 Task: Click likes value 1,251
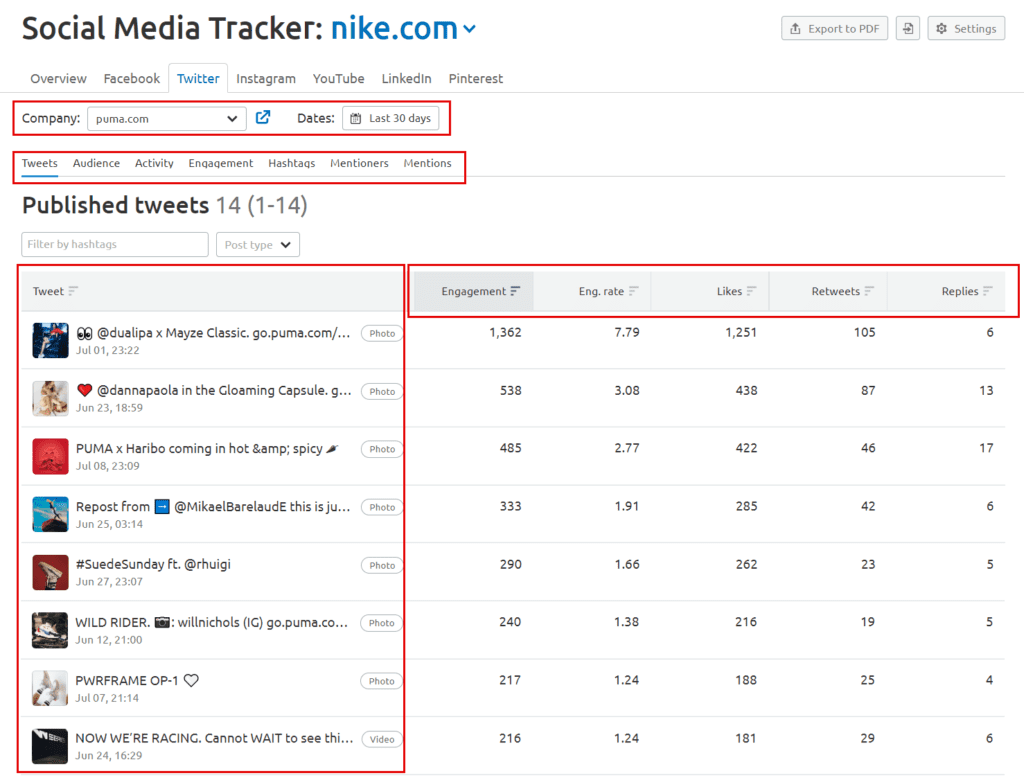tap(741, 333)
